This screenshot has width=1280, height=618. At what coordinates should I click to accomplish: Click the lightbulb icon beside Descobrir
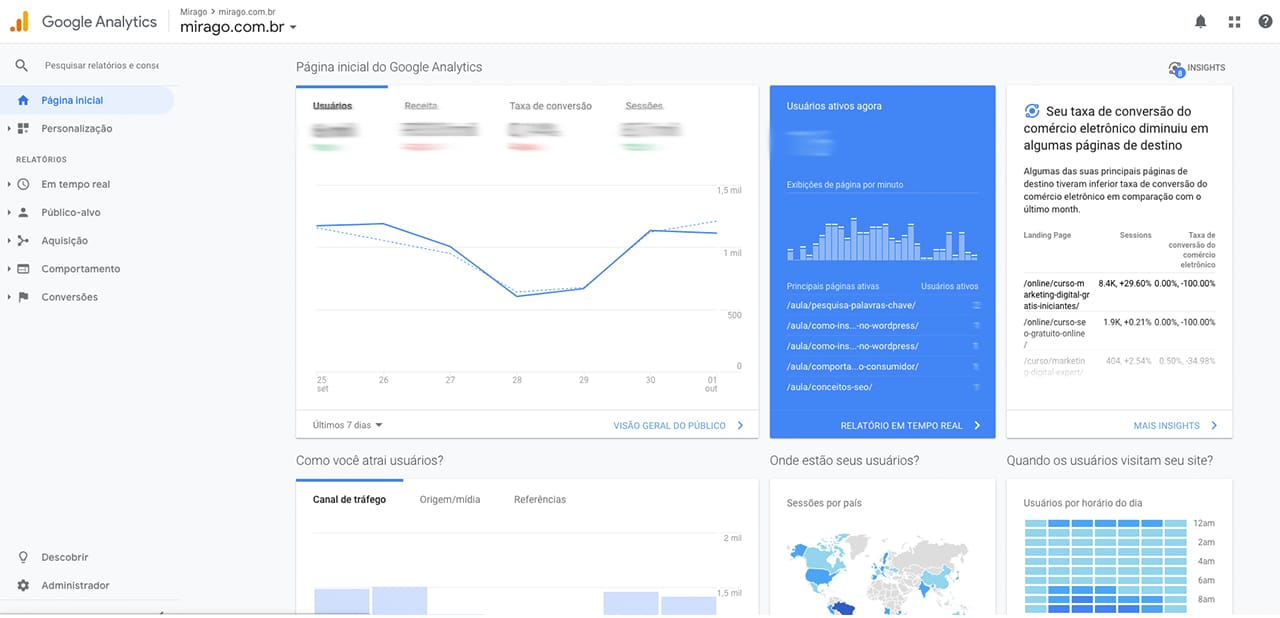click(x=23, y=557)
